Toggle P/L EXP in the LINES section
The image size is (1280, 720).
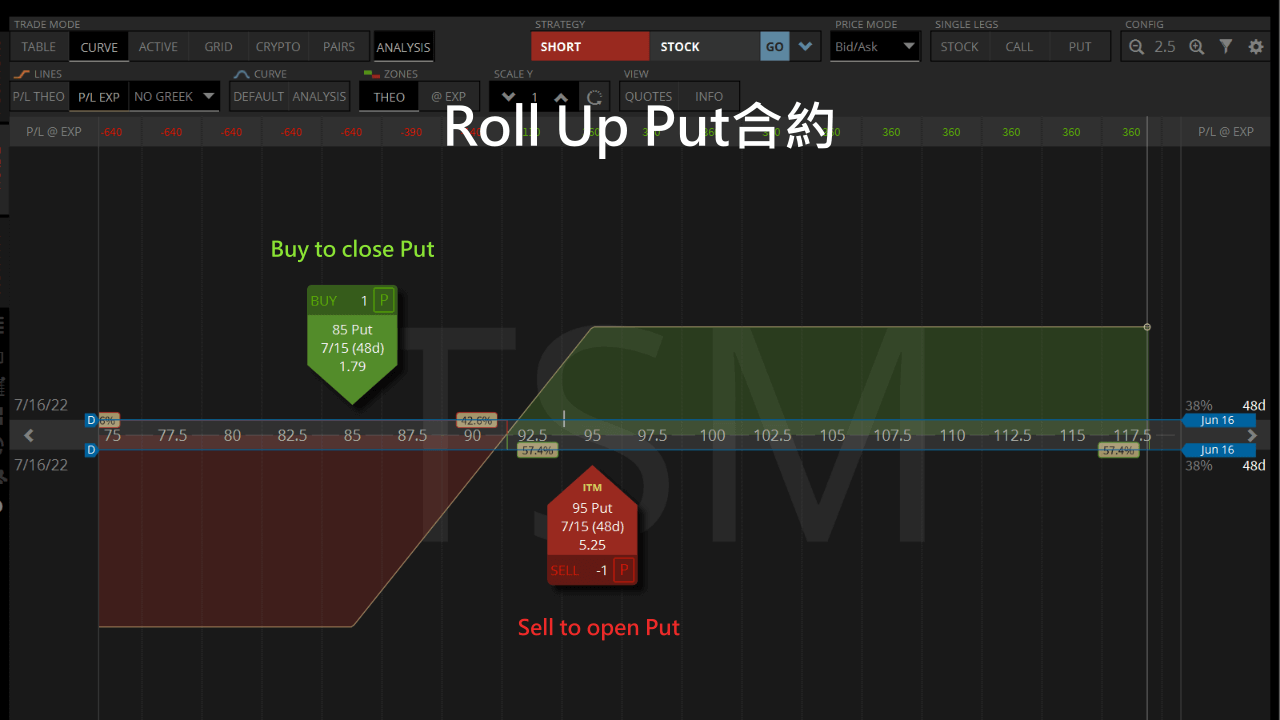pos(98,96)
